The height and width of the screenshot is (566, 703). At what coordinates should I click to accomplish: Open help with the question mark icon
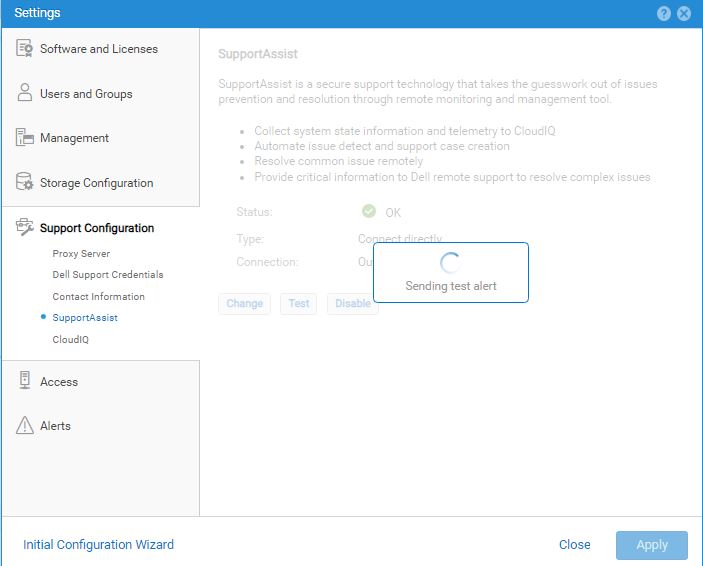664,13
